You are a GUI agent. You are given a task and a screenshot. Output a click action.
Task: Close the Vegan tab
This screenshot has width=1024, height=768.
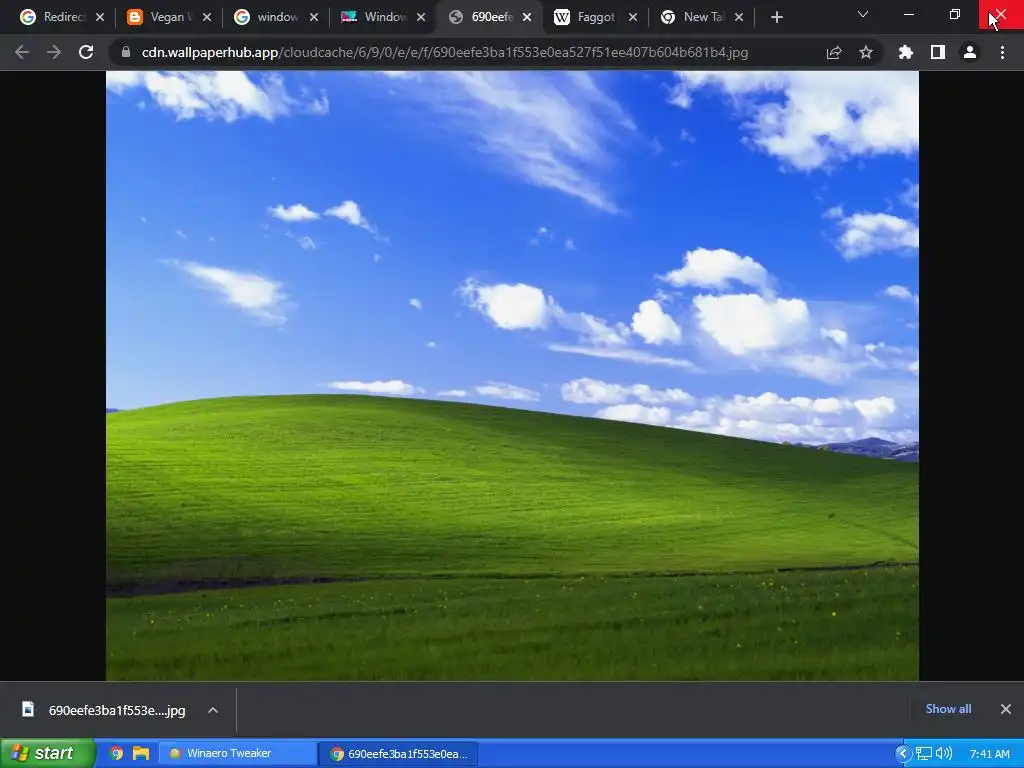click(x=207, y=17)
